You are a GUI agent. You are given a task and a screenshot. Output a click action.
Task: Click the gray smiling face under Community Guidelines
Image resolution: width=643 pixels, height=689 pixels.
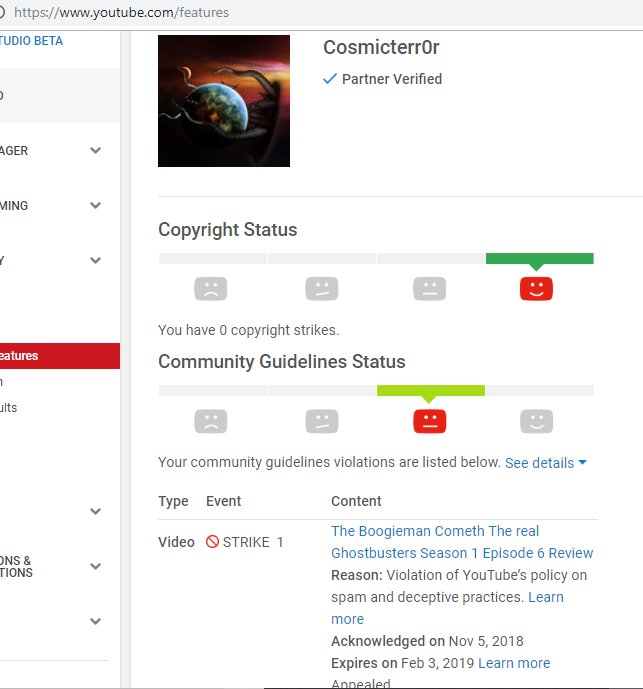point(536,421)
